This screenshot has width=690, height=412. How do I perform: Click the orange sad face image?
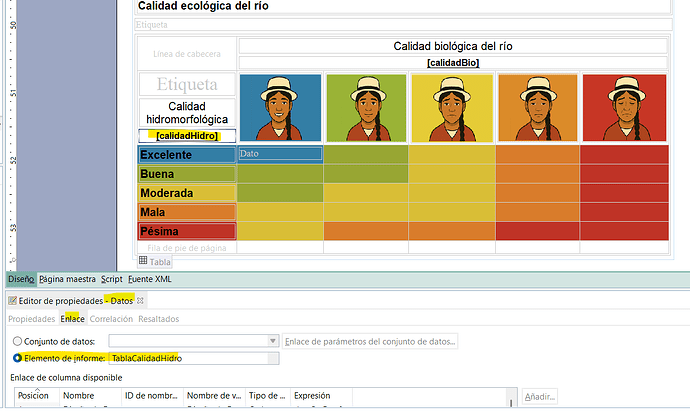pos(537,107)
